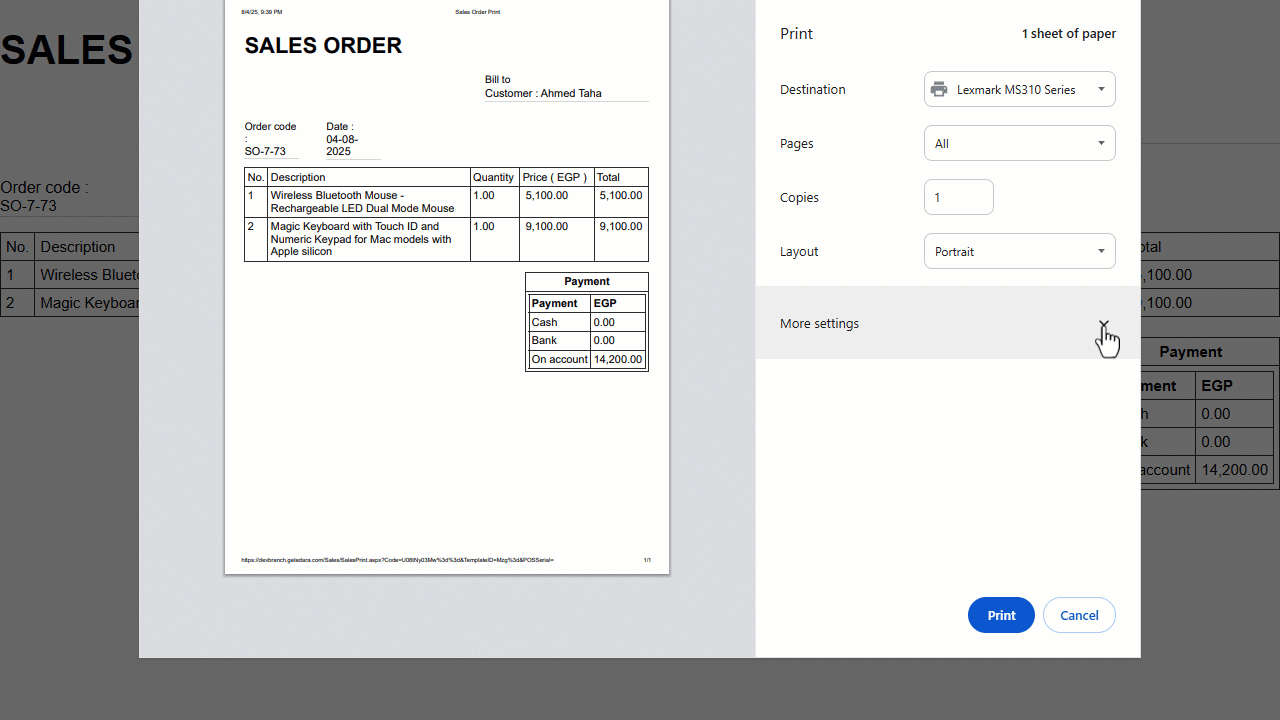Cancel the print dialog
Image resolution: width=1280 pixels, height=720 pixels.
1079,615
